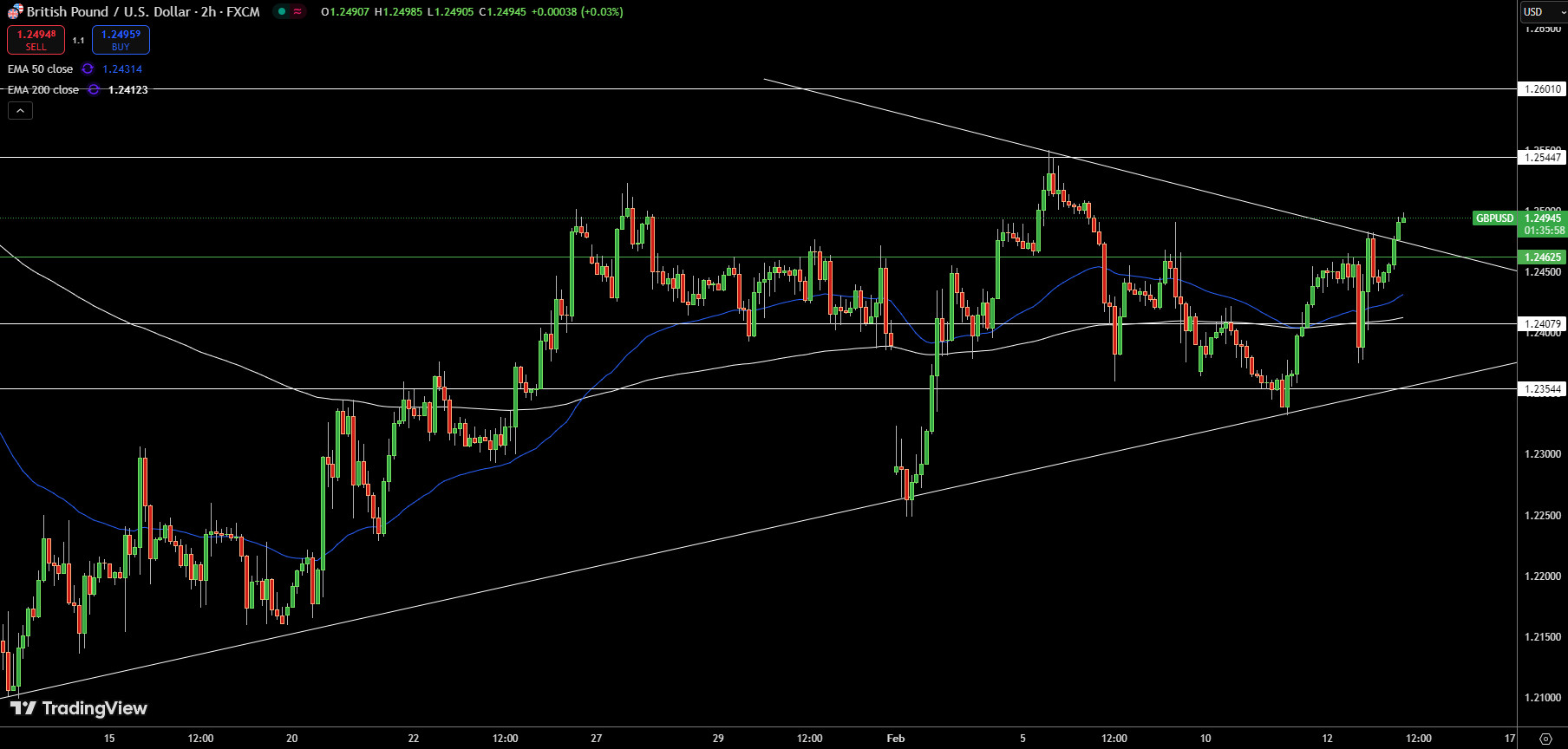This screenshot has height=749, width=1568.
Task: Click the 1.24500 price axis label
Action: tap(1543, 272)
